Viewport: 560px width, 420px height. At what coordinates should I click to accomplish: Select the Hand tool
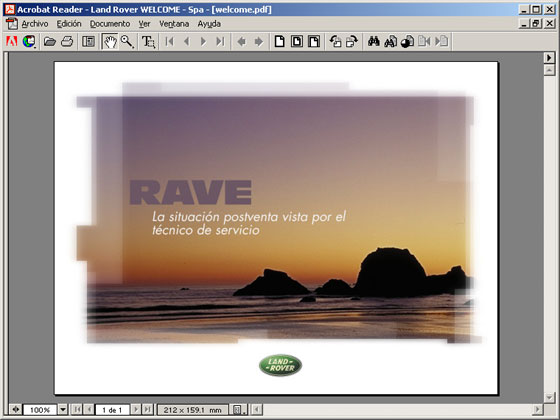[110, 41]
